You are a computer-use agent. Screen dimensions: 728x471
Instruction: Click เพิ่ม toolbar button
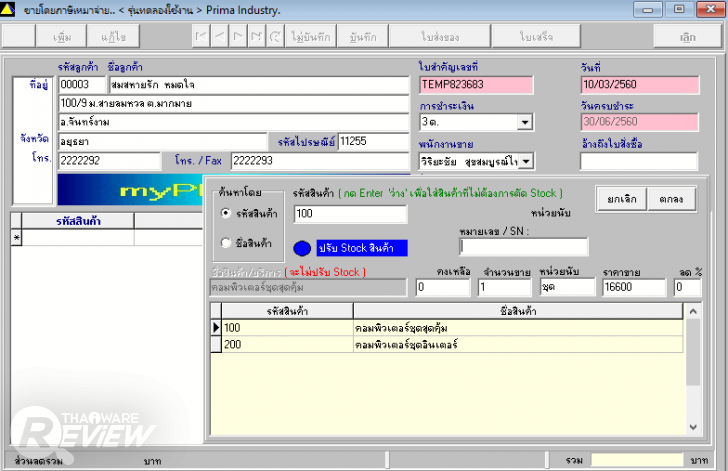(x=62, y=37)
